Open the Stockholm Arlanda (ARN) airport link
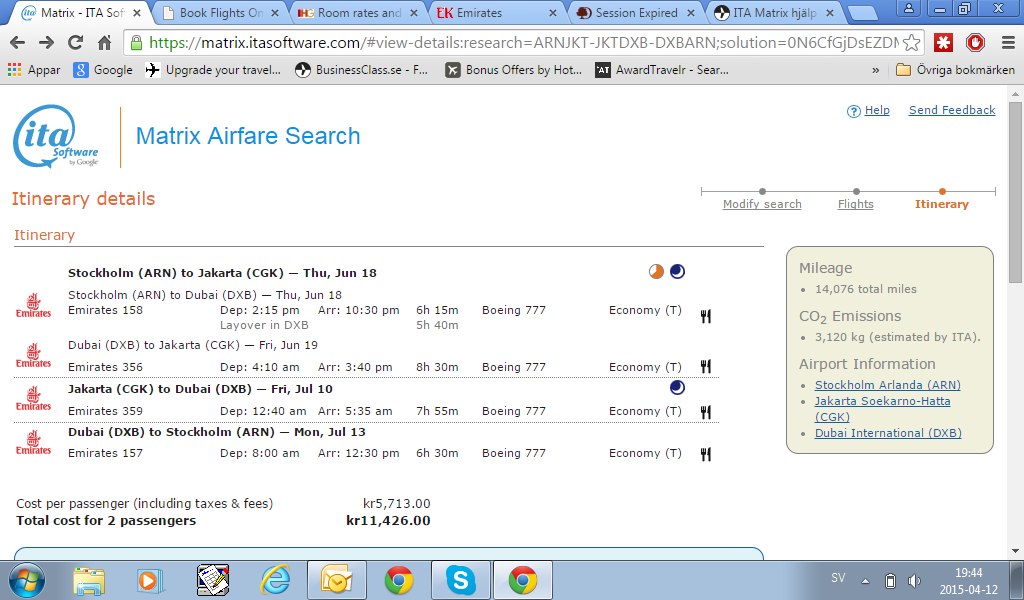Viewport: 1024px width, 600px height. point(887,385)
